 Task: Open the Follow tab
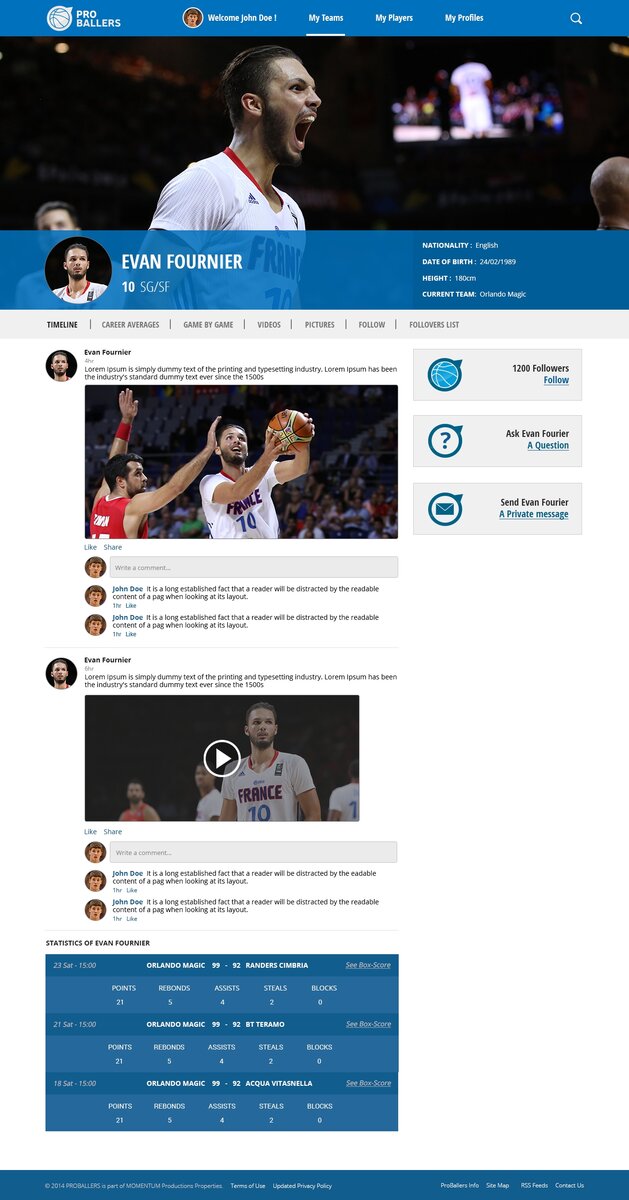pyautogui.click(x=372, y=325)
